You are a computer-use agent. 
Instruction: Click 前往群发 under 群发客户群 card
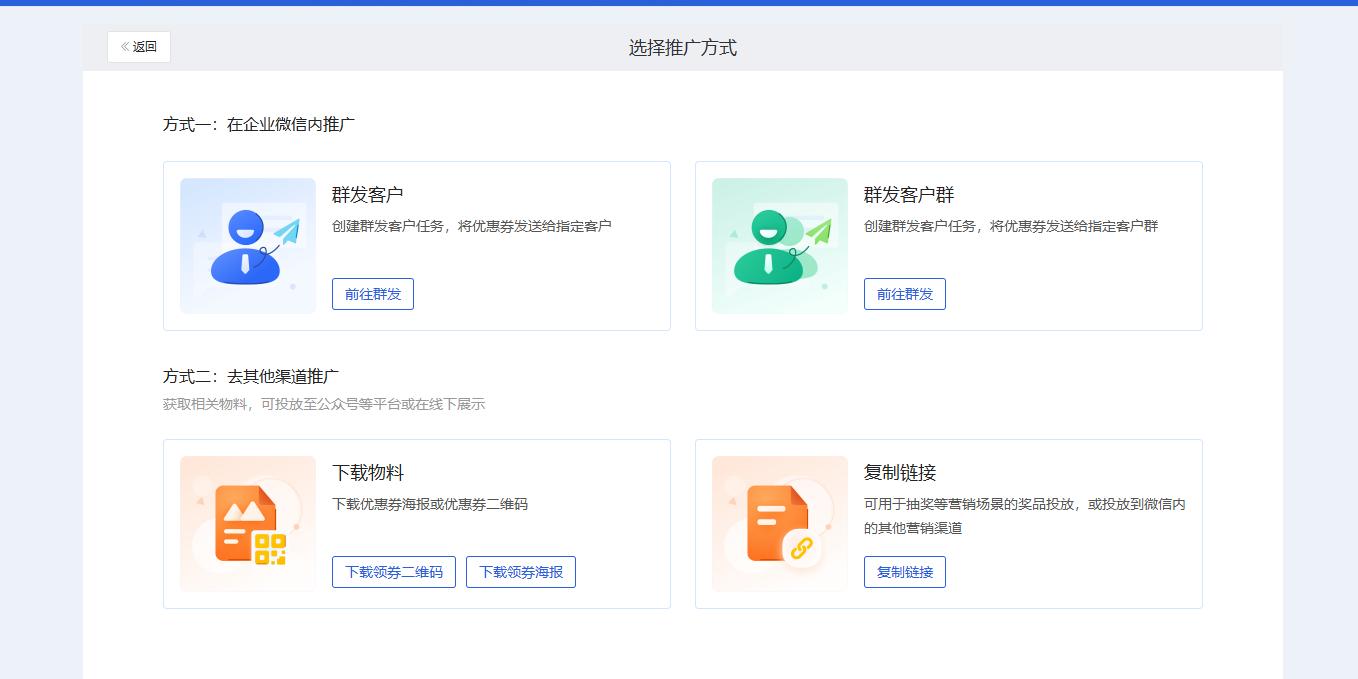pos(905,294)
